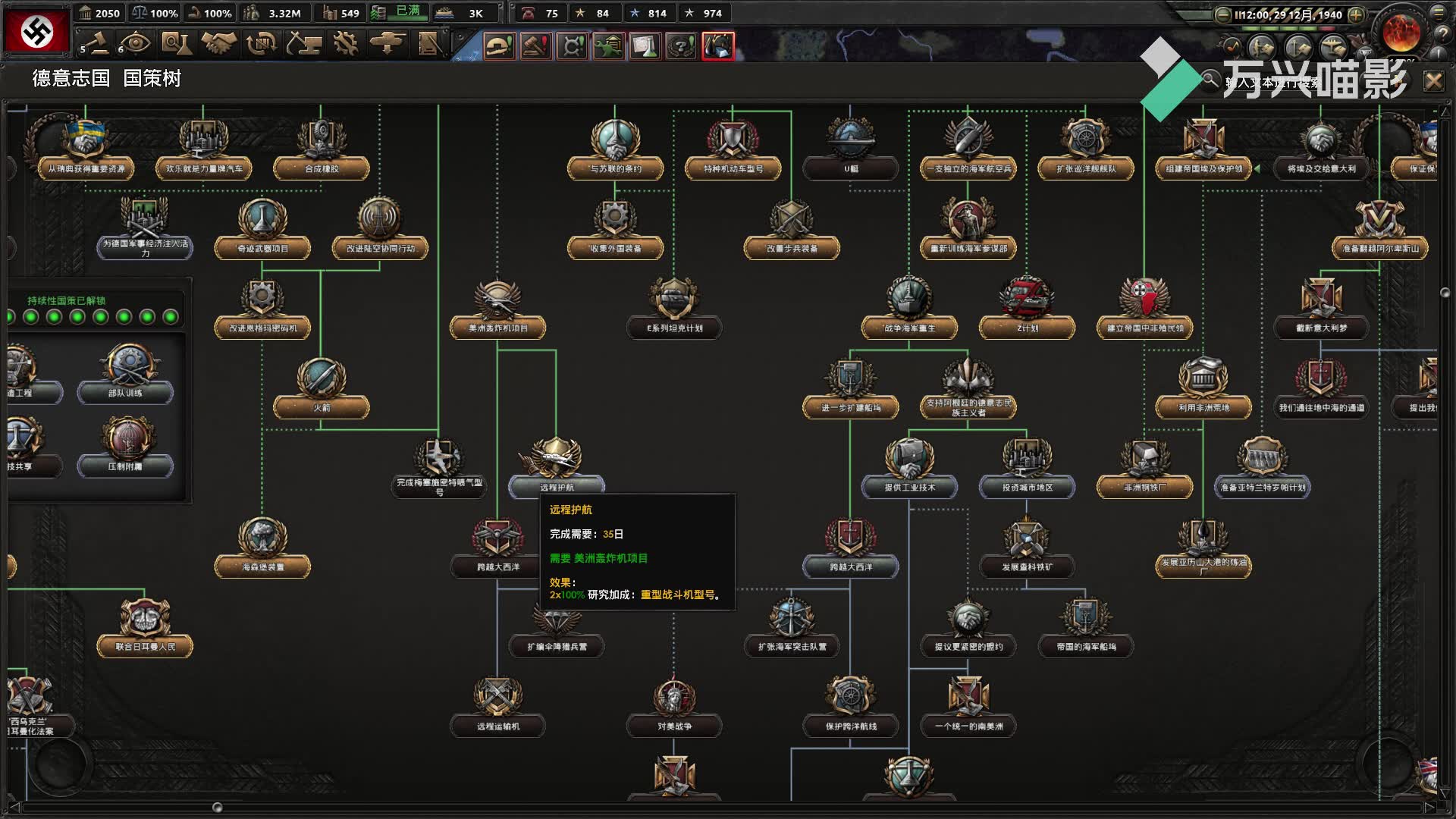Select the 非洲钢铁厂 focus
Viewport: 1456px width, 819px height.
click(1145, 469)
